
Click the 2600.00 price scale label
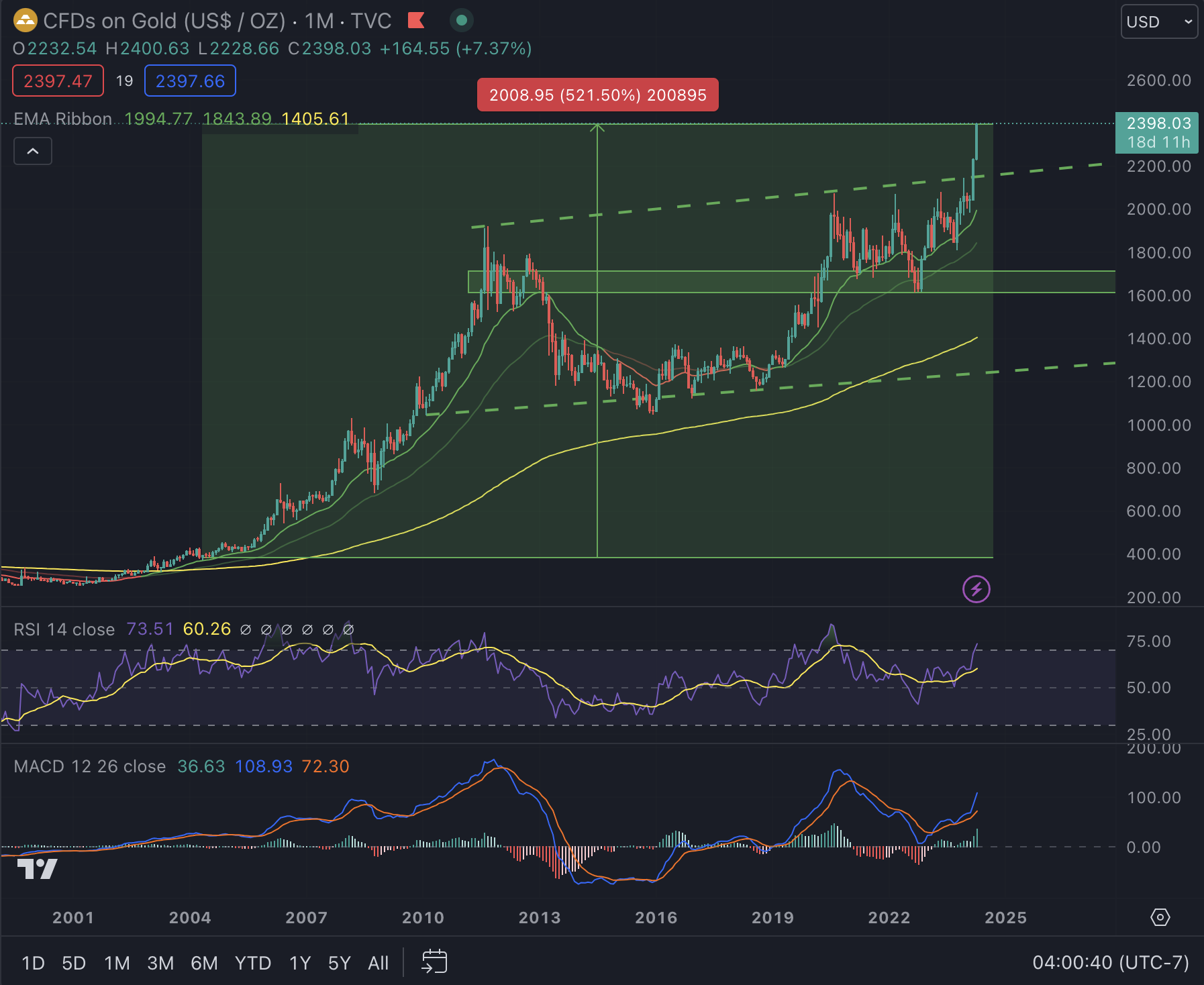tap(1159, 81)
